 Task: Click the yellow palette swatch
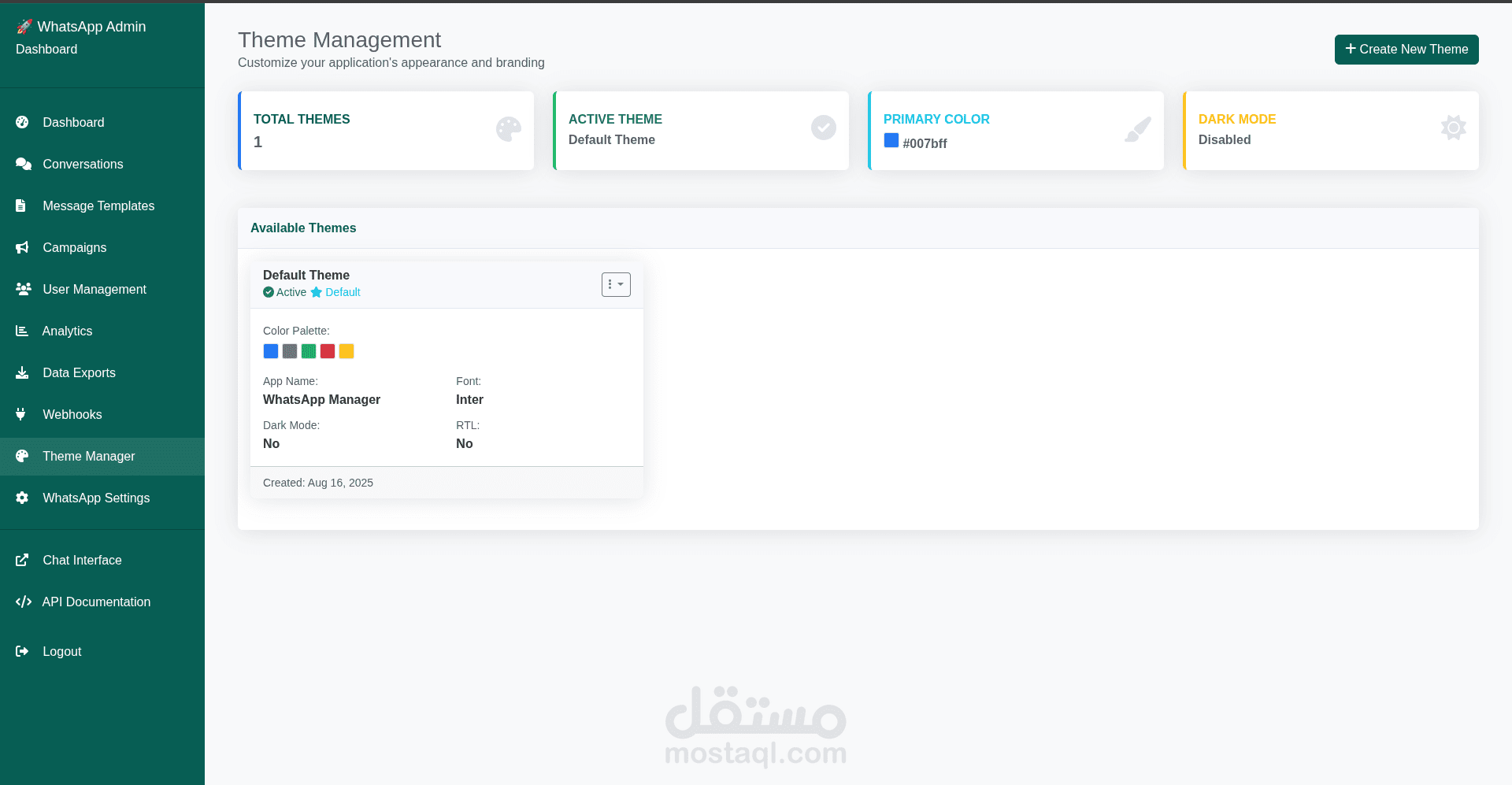(346, 351)
